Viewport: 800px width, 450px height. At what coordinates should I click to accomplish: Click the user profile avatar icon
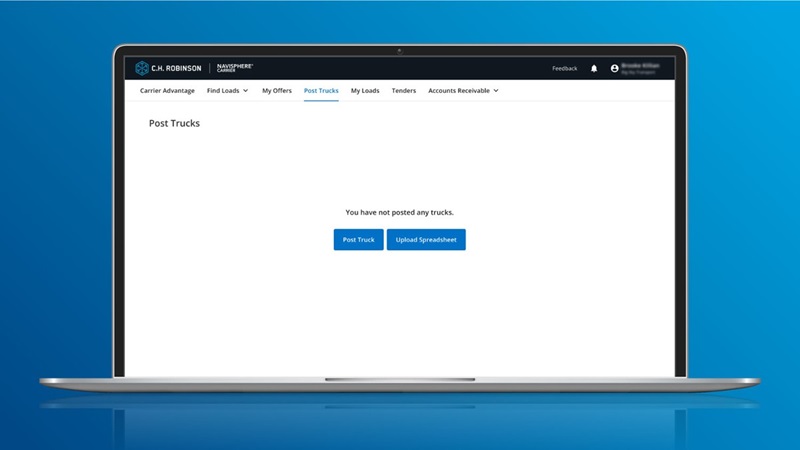[614, 69]
